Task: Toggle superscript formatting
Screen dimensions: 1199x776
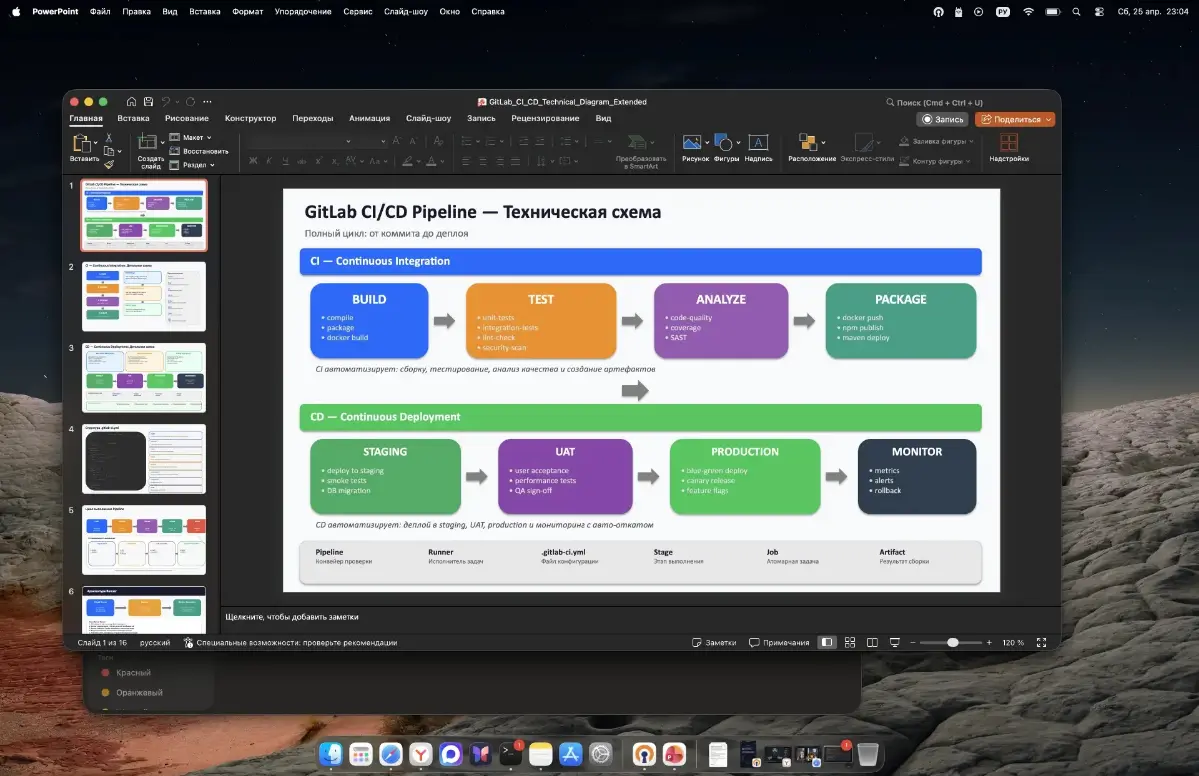Action: click(318, 161)
